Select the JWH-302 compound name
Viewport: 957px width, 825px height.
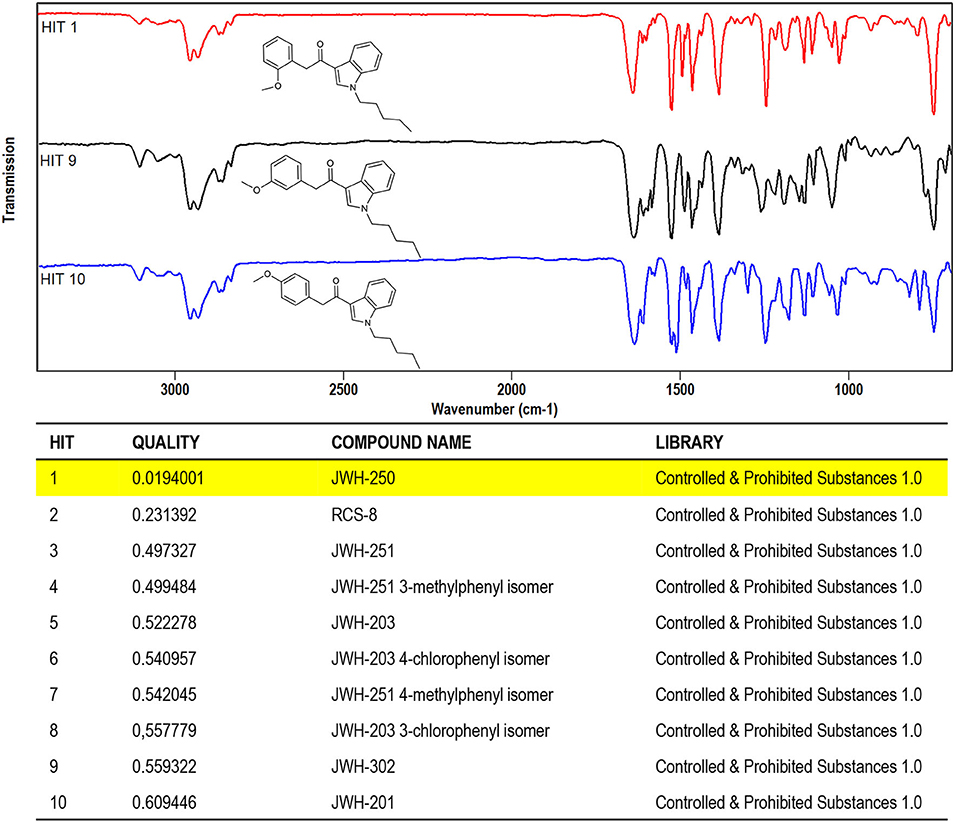(x=363, y=766)
